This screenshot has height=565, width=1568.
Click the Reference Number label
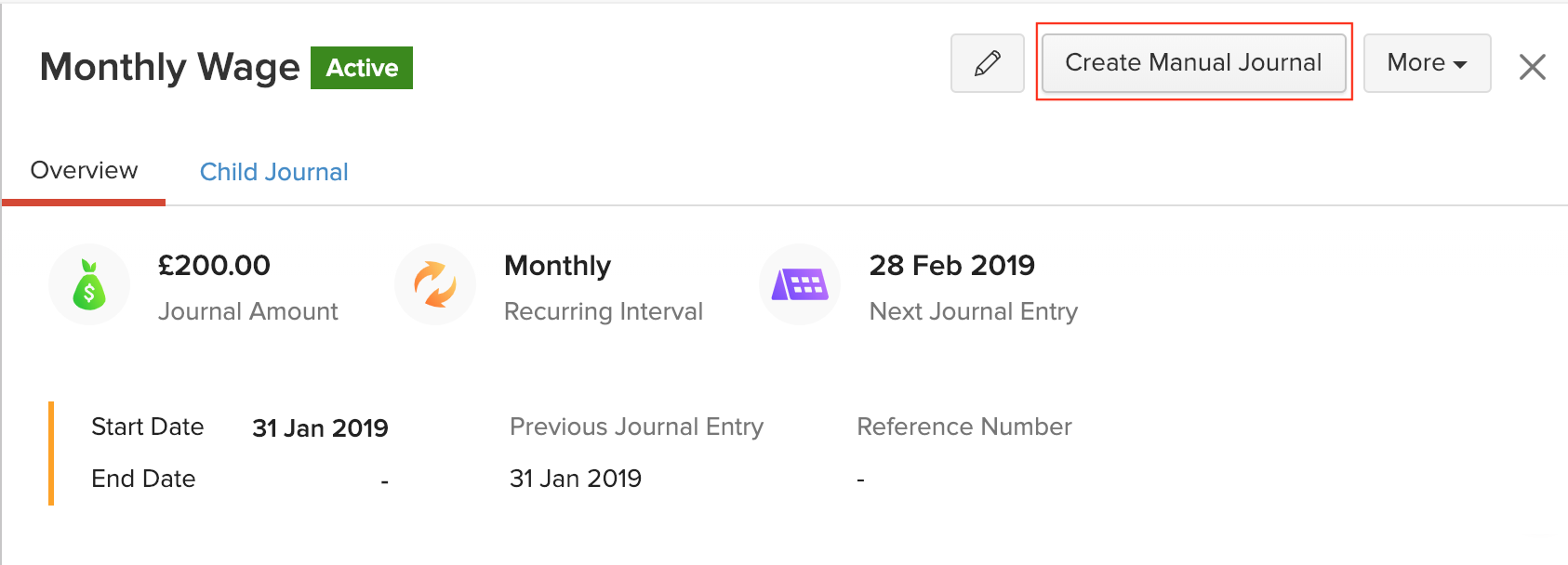pos(963,427)
